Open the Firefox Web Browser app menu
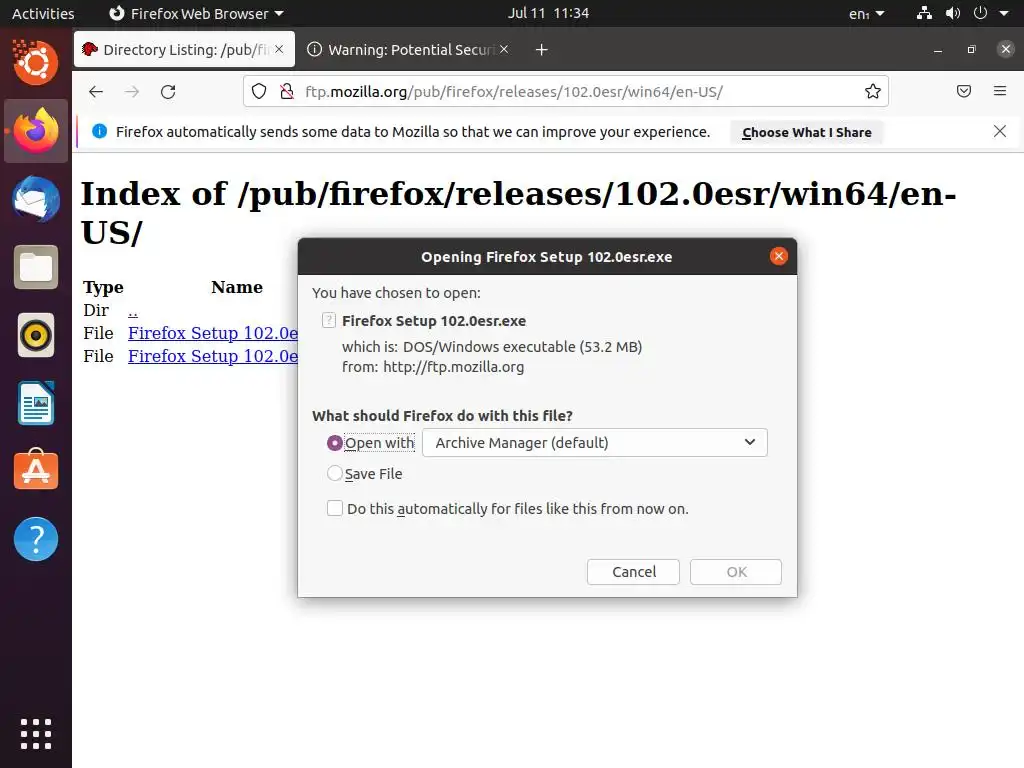1024x768 pixels. tap(196, 13)
